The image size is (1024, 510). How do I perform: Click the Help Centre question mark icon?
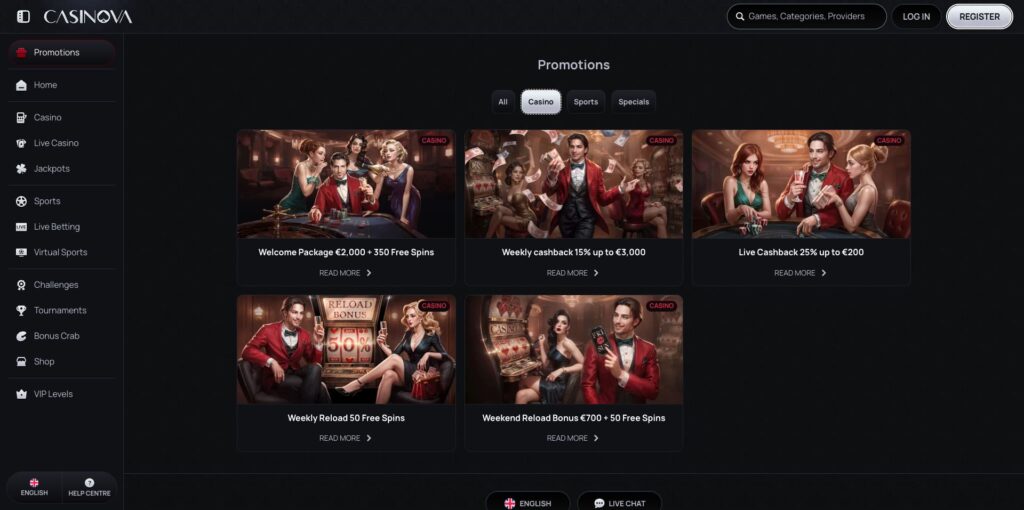click(x=89, y=483)
